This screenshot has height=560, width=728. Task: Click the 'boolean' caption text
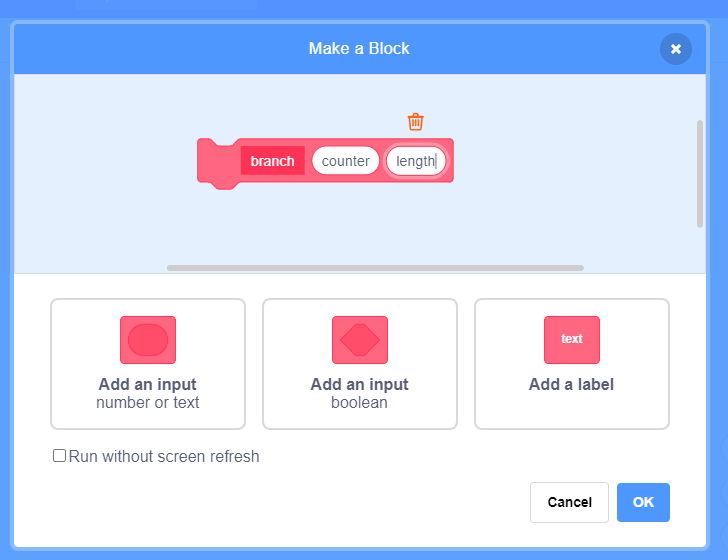click(360, 403)
